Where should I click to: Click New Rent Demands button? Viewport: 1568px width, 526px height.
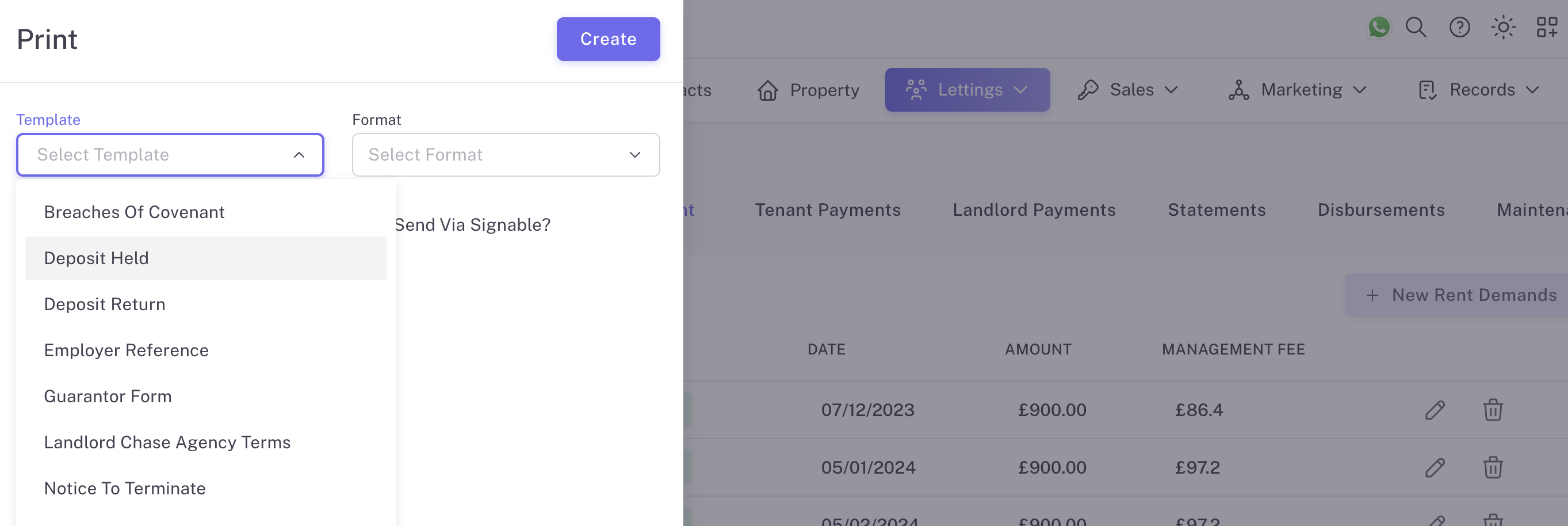1461,295
